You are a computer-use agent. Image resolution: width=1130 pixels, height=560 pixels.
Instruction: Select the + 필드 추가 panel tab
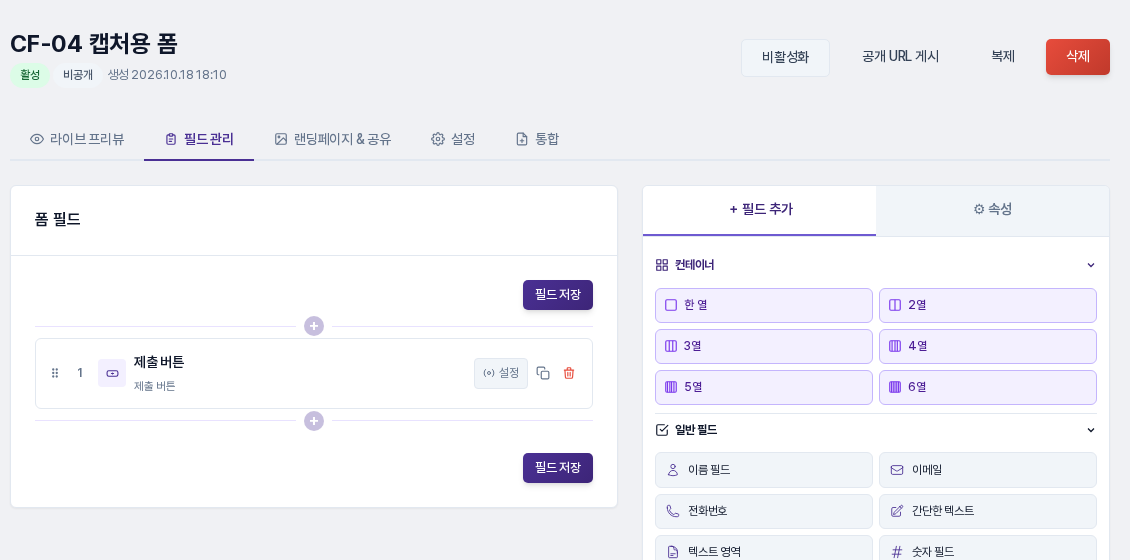point(760,210)
